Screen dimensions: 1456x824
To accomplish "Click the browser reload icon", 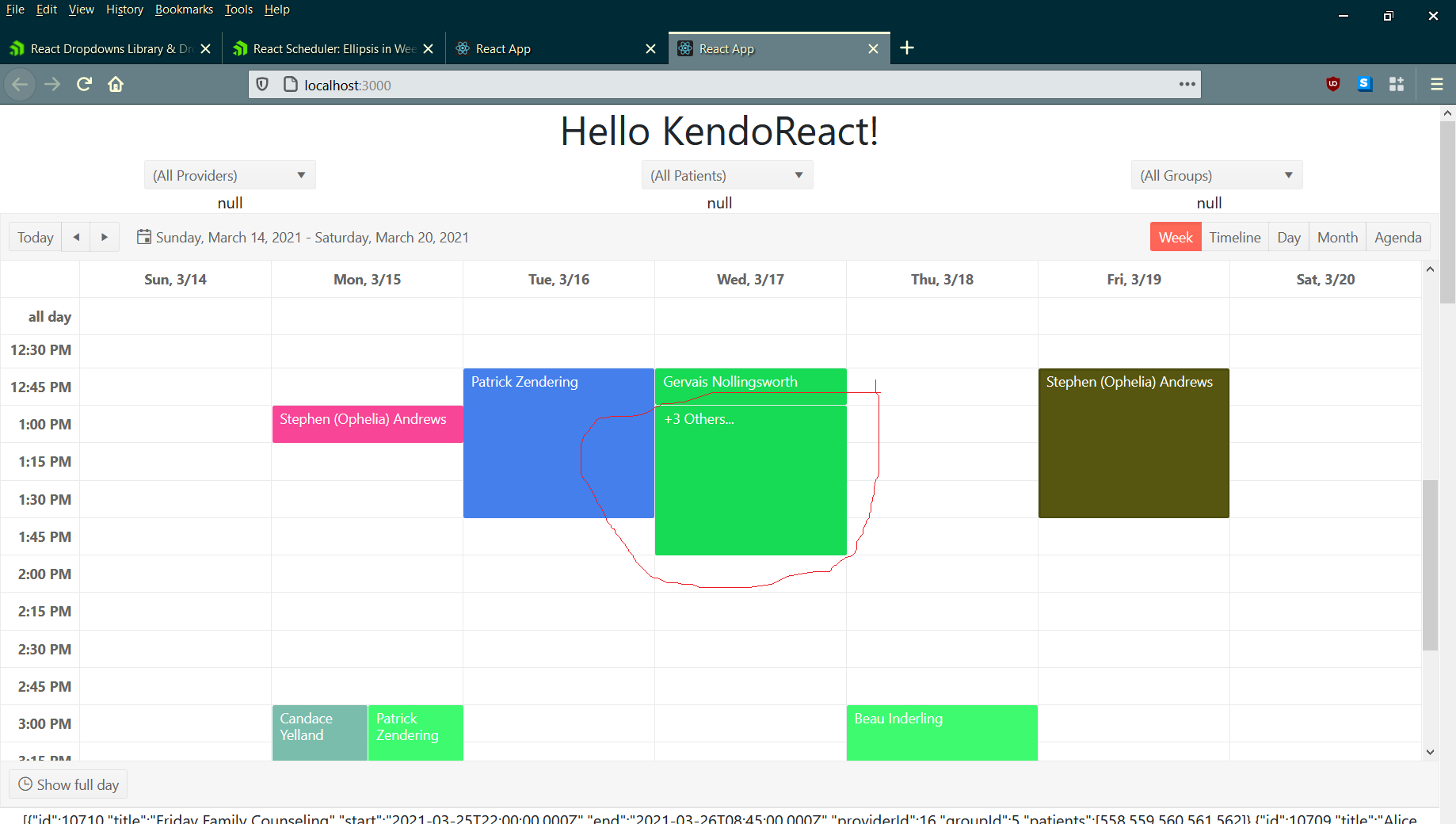I will point(84,84).
